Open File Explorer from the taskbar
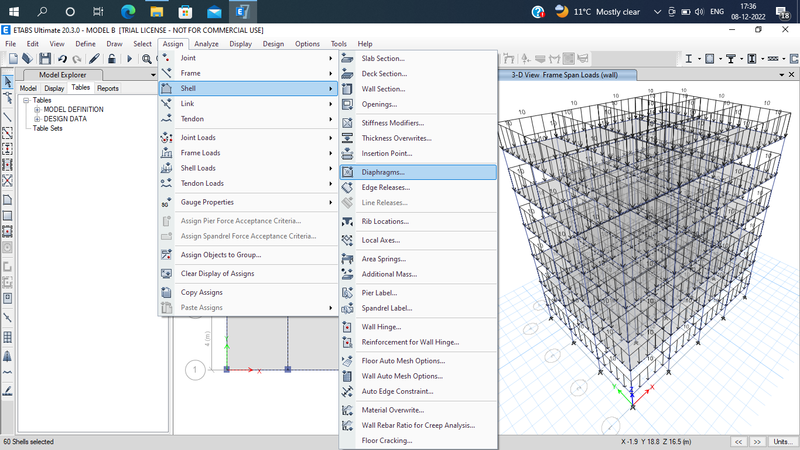The image size is (800, 450). 157,11
